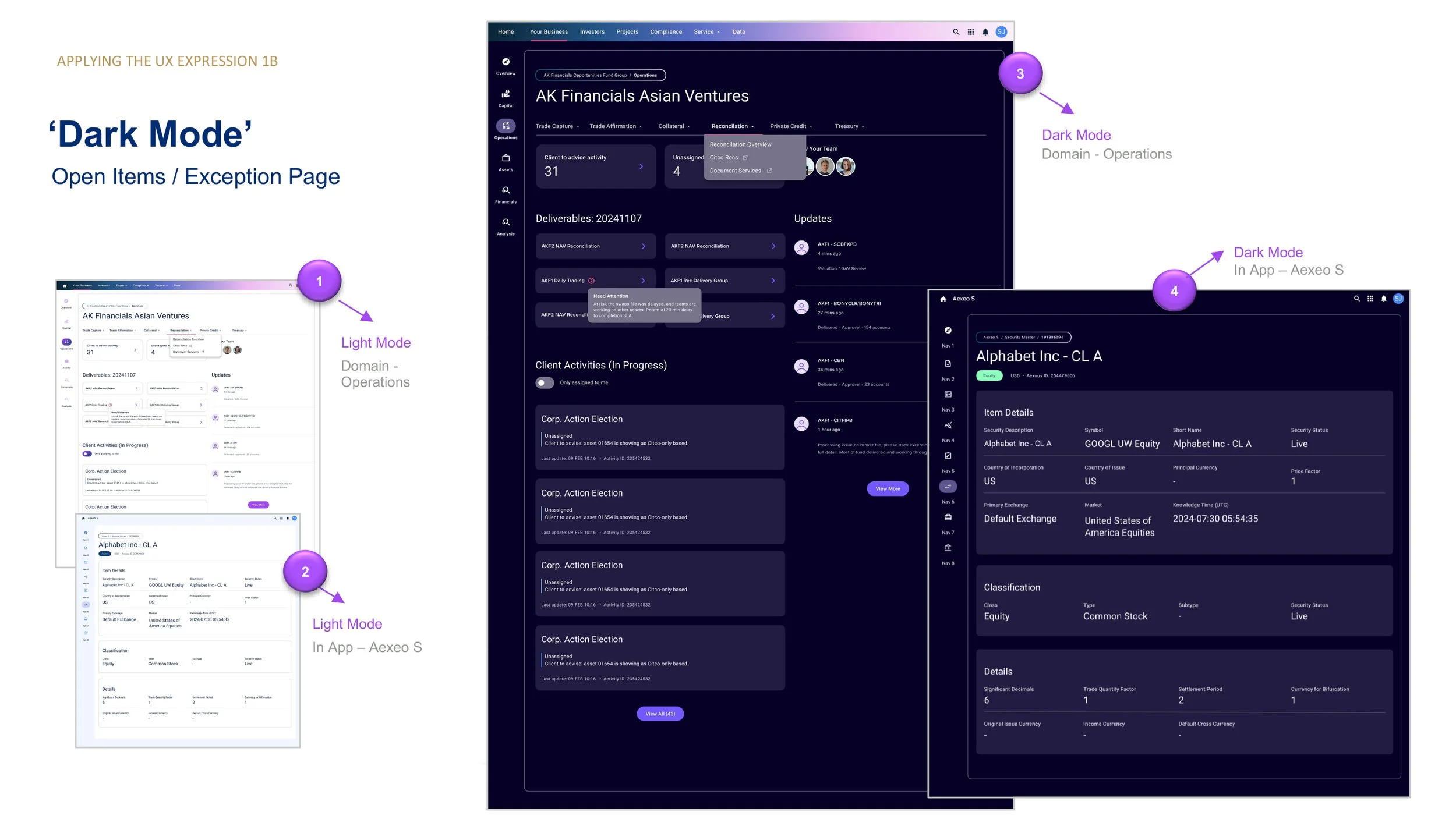This screenshot has height=819, width=1456.
Task: Expand the Trade Capture dropdown
Action: pyautogui.click(x=557, y=126)
